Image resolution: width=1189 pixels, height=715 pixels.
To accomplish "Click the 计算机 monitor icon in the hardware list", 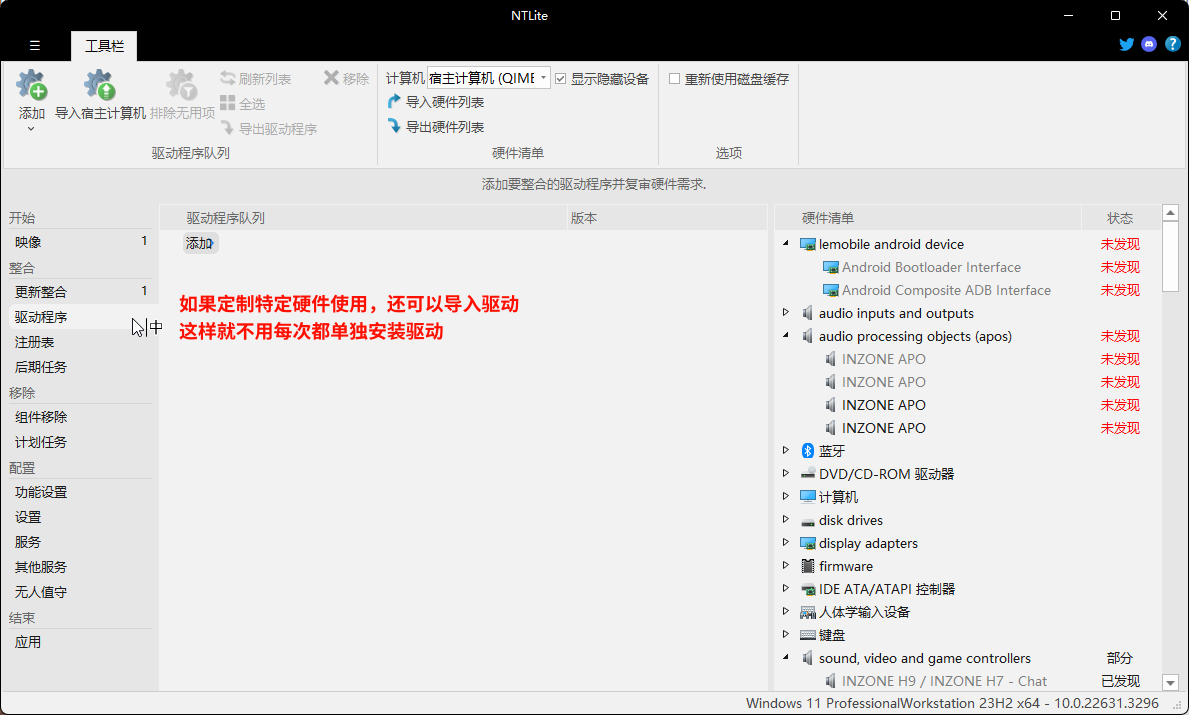I will (808, 497).
